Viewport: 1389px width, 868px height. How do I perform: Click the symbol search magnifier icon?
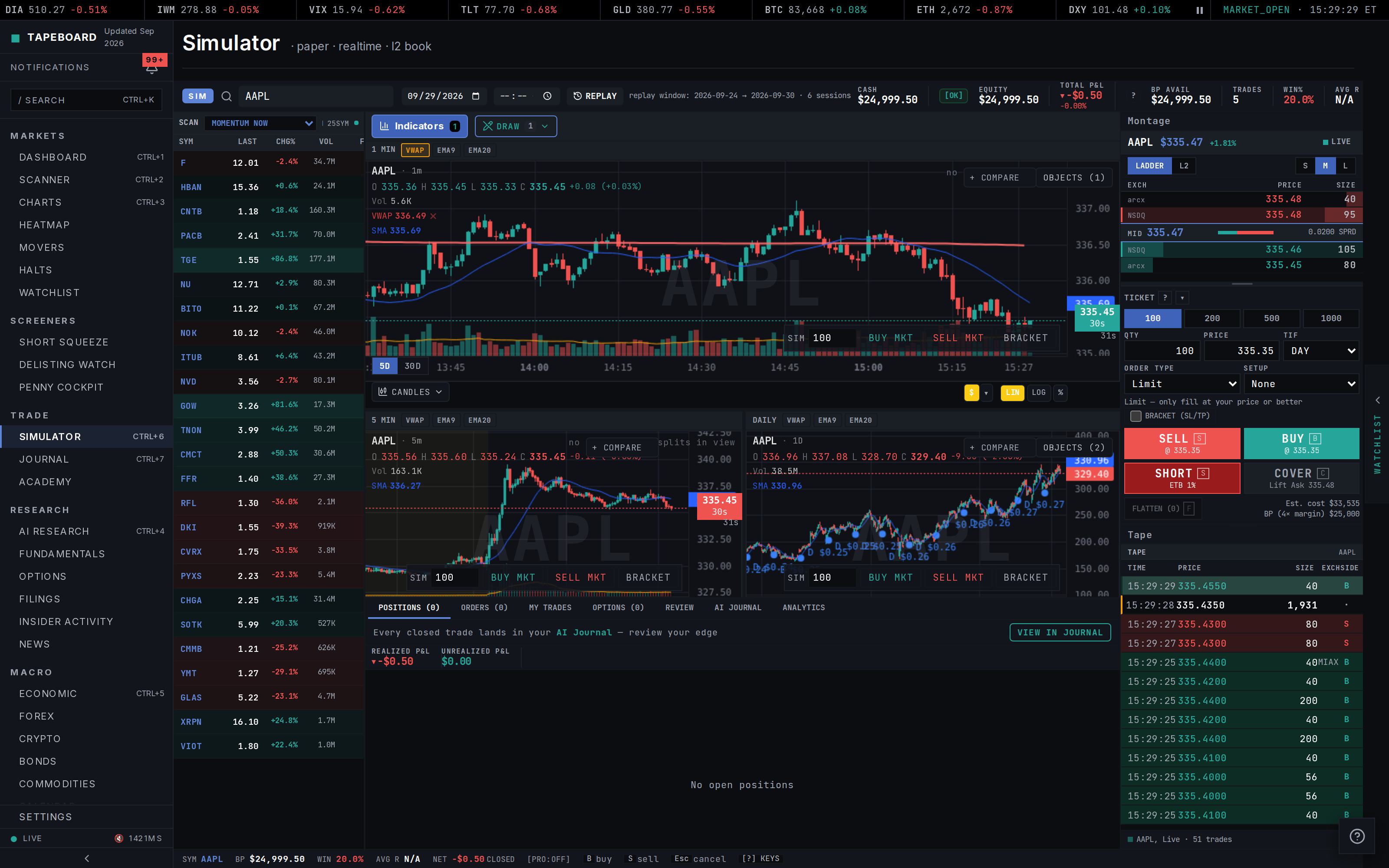tap(227, 96)
